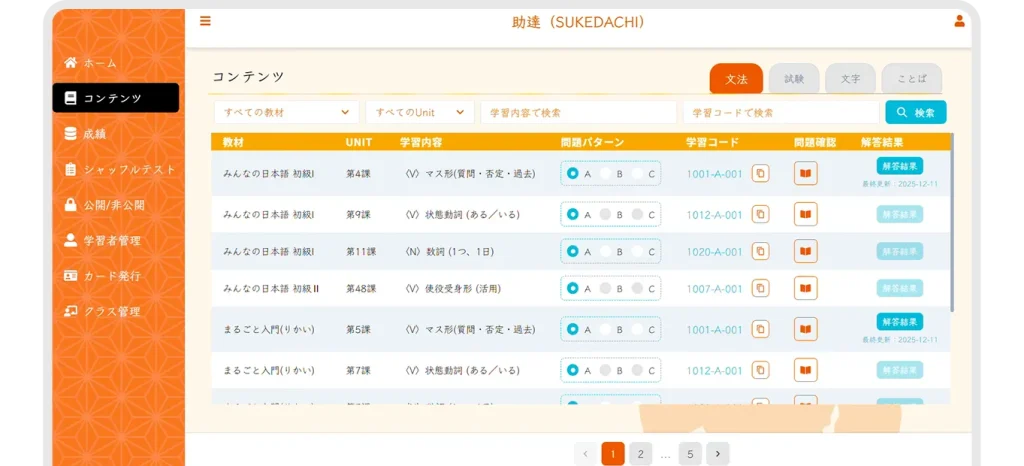Focus the 学習コードで検索 input field

tap(780, 113)
